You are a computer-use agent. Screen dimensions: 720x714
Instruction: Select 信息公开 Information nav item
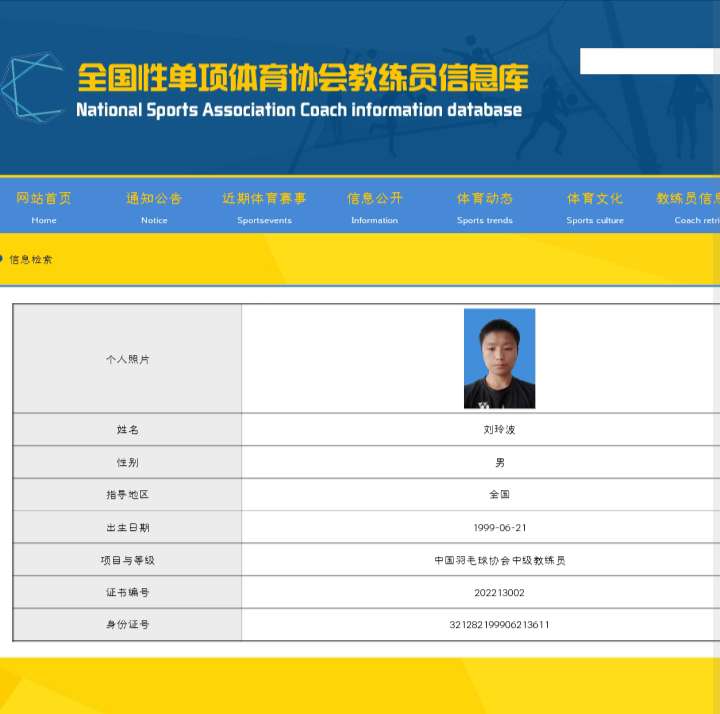pos(374,207)
